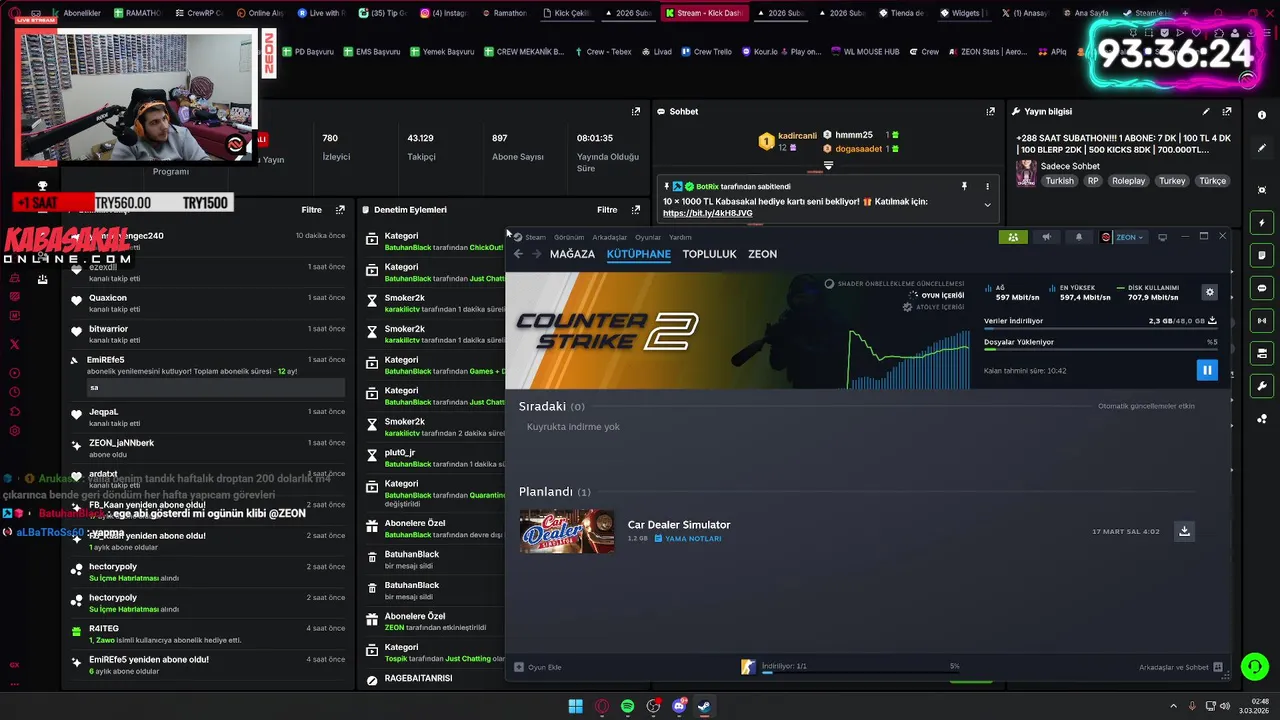Screen dimensions: 1280x720
Task: Click the wrench icon in right sidebar
Action: click(x=1262, y=386)
